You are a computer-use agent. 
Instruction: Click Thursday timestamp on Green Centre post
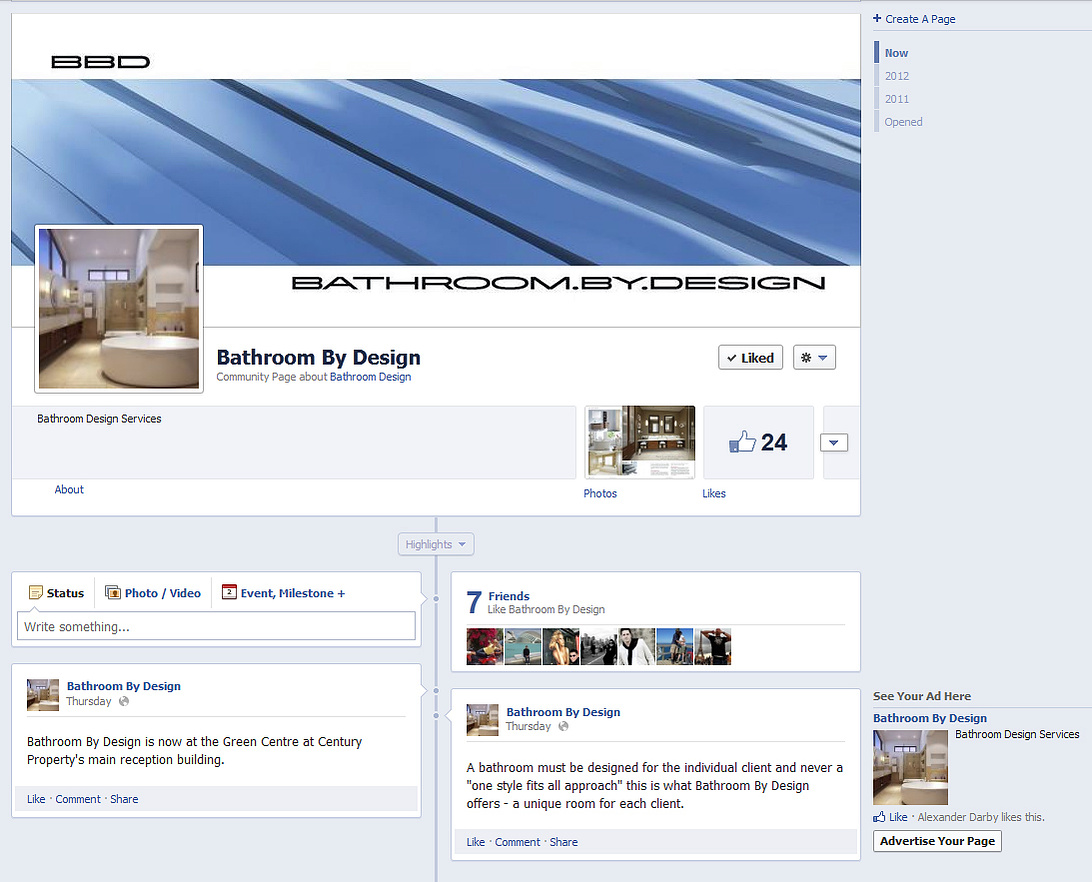pyautogui.click(x=88, y=701)
